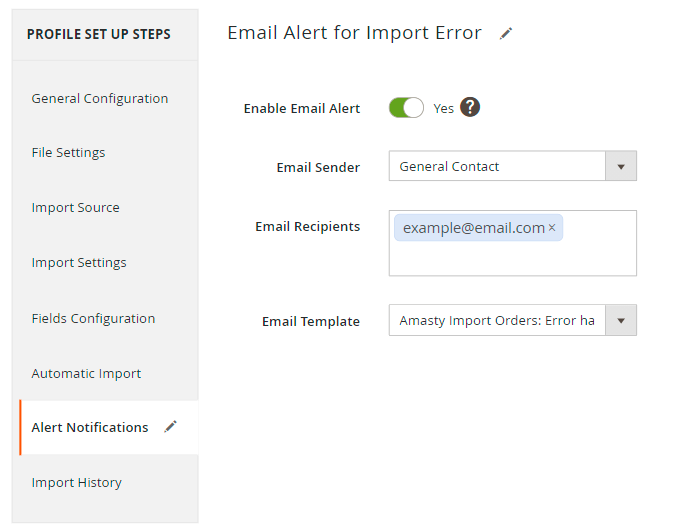Viewport: 684px width, 532px height.
Task: Open Import Settings step
Action: tap(79, 262)
